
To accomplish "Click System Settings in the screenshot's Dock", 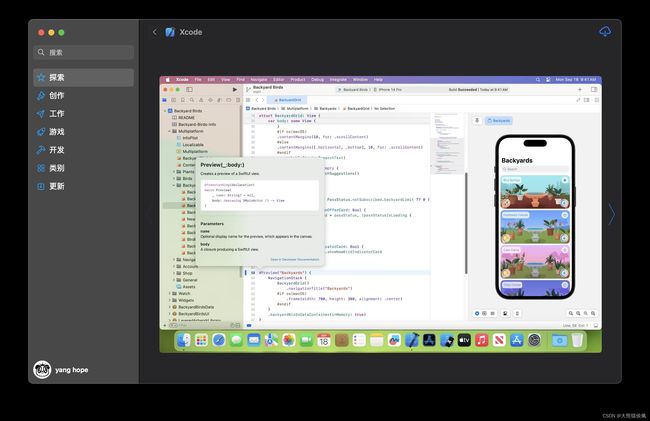I will pyautogui.click(x=534, y=341).
